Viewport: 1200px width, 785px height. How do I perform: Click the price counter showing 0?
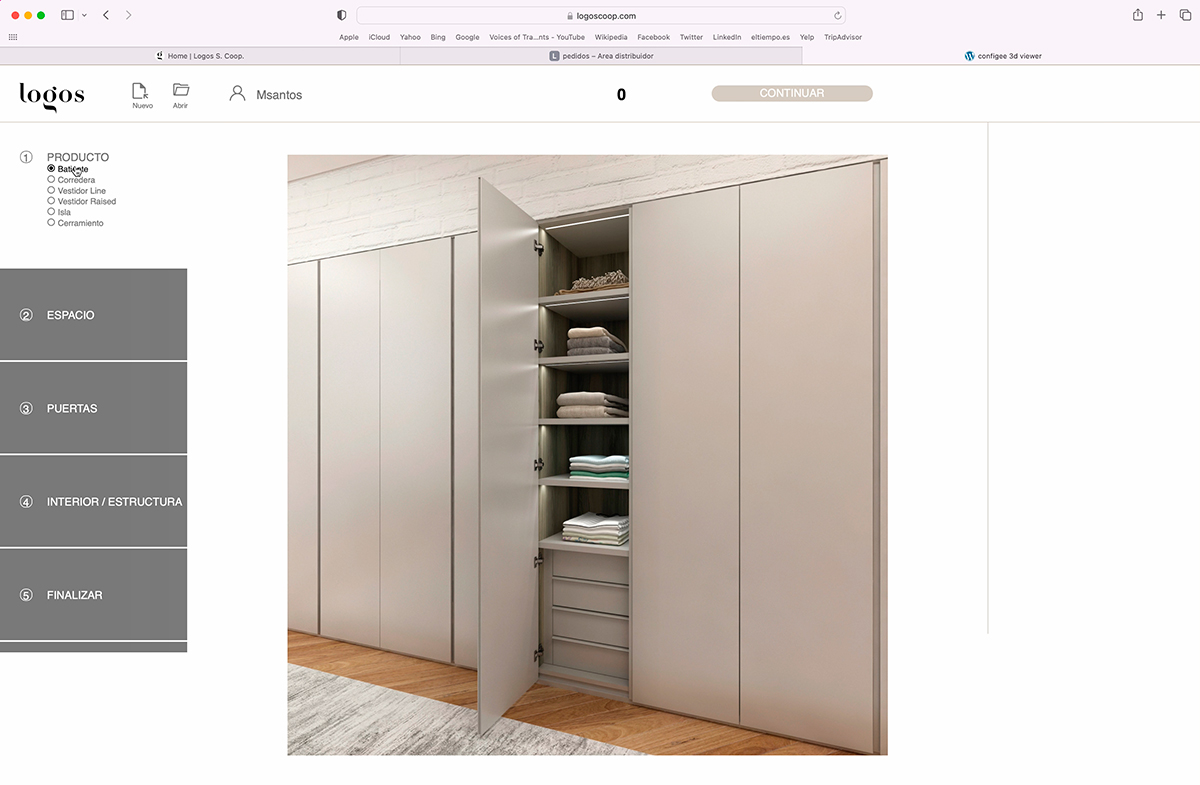(621, 95)
